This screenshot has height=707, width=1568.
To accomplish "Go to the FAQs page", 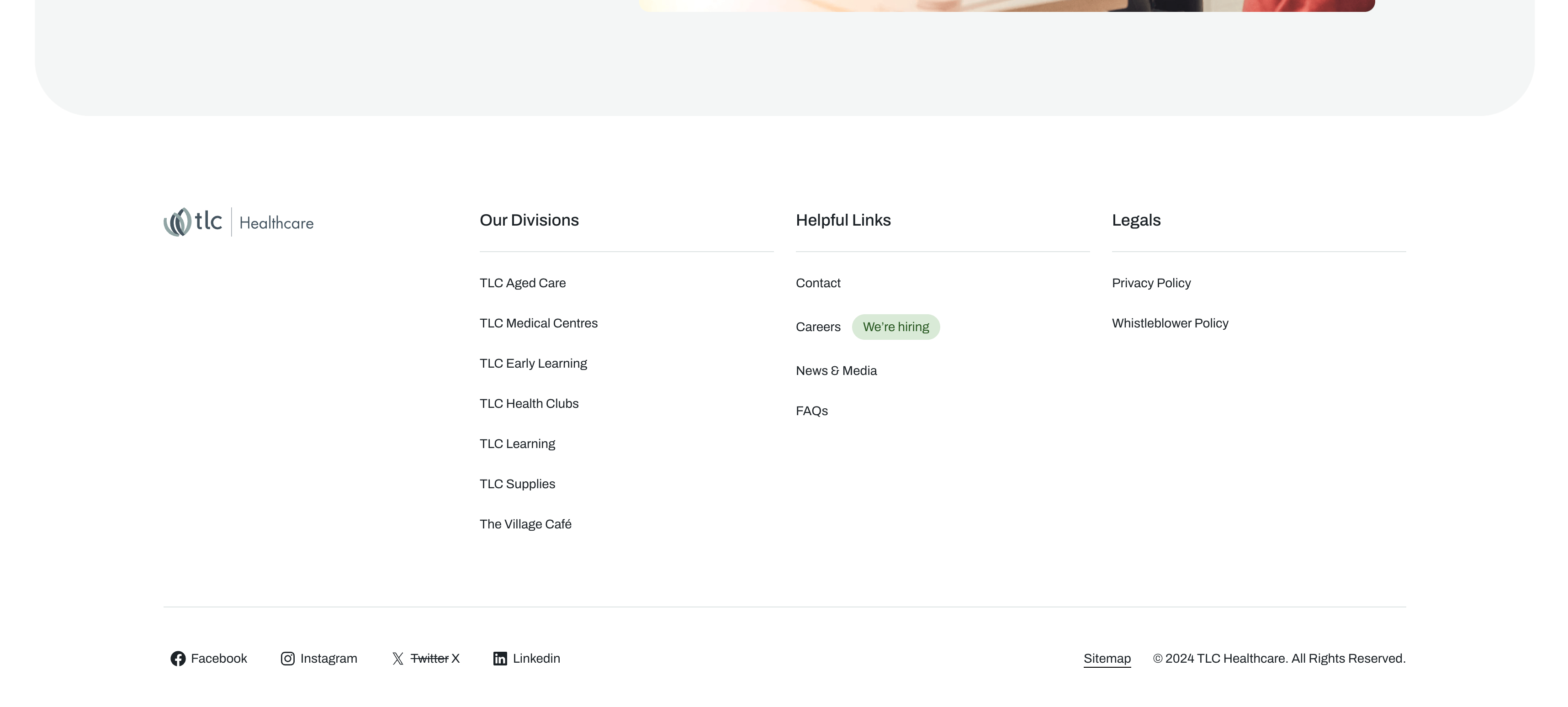I will click(x=811, y=411).
